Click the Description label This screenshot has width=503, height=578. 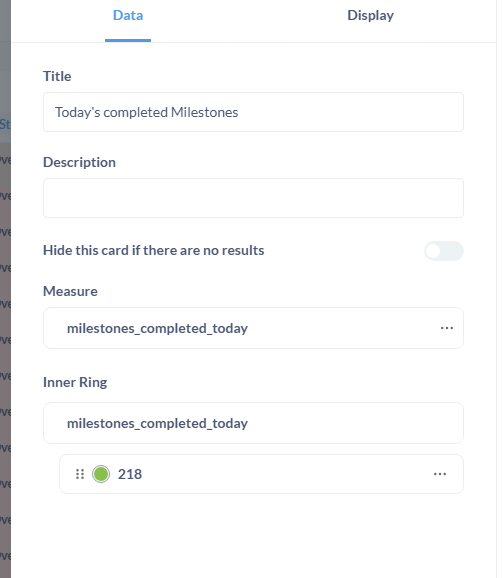tap(79, 162)
